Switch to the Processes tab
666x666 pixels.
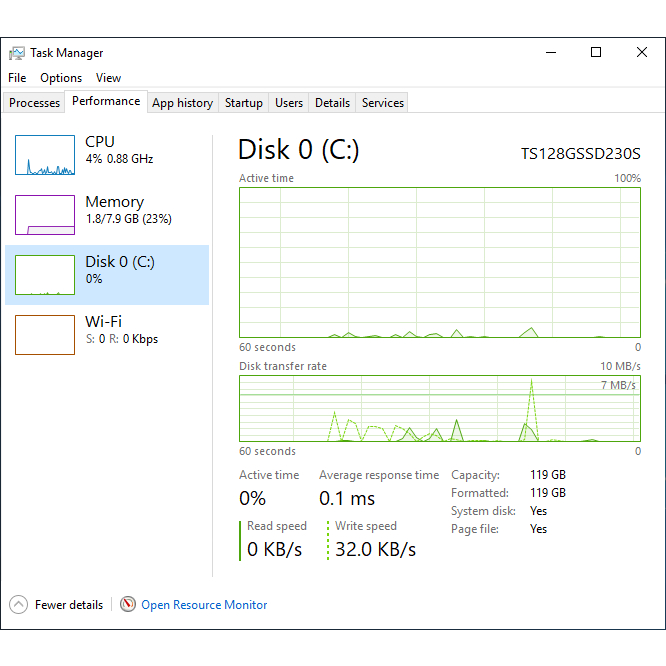(x=34, y=103)
